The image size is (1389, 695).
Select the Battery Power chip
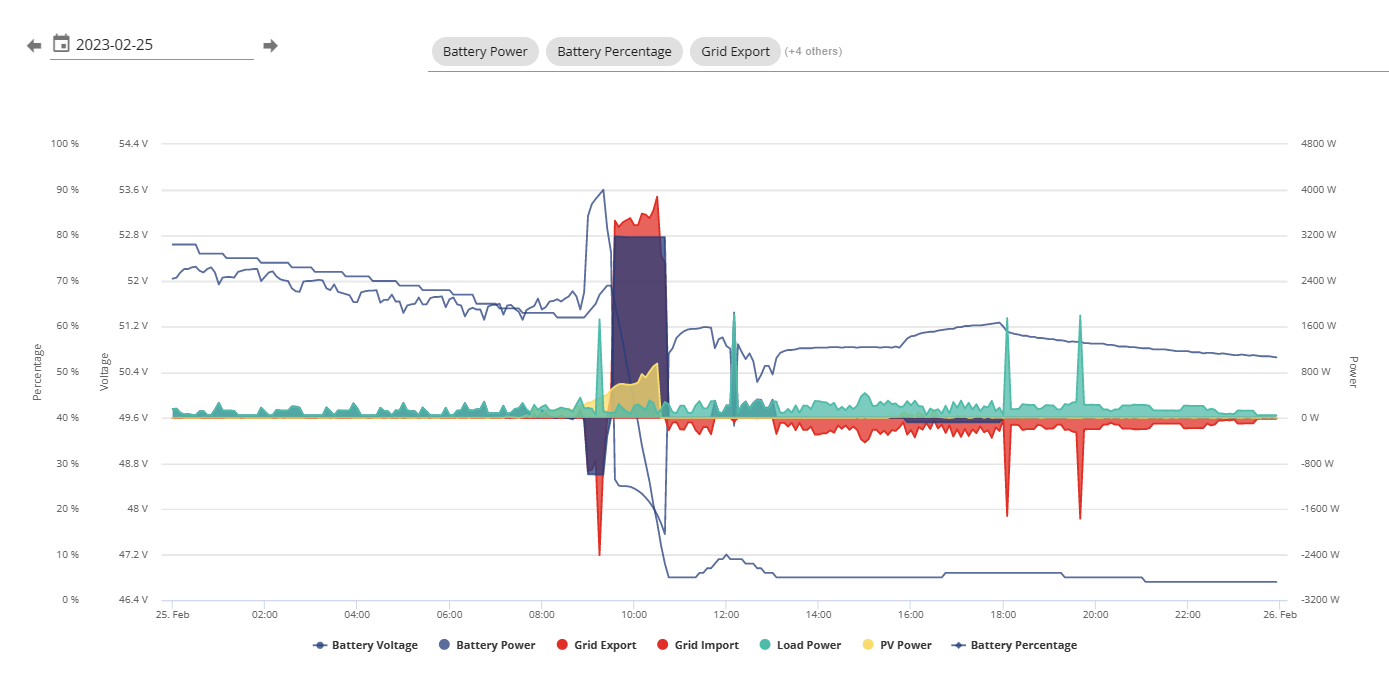pyautogui.click(x=485, y=52)
